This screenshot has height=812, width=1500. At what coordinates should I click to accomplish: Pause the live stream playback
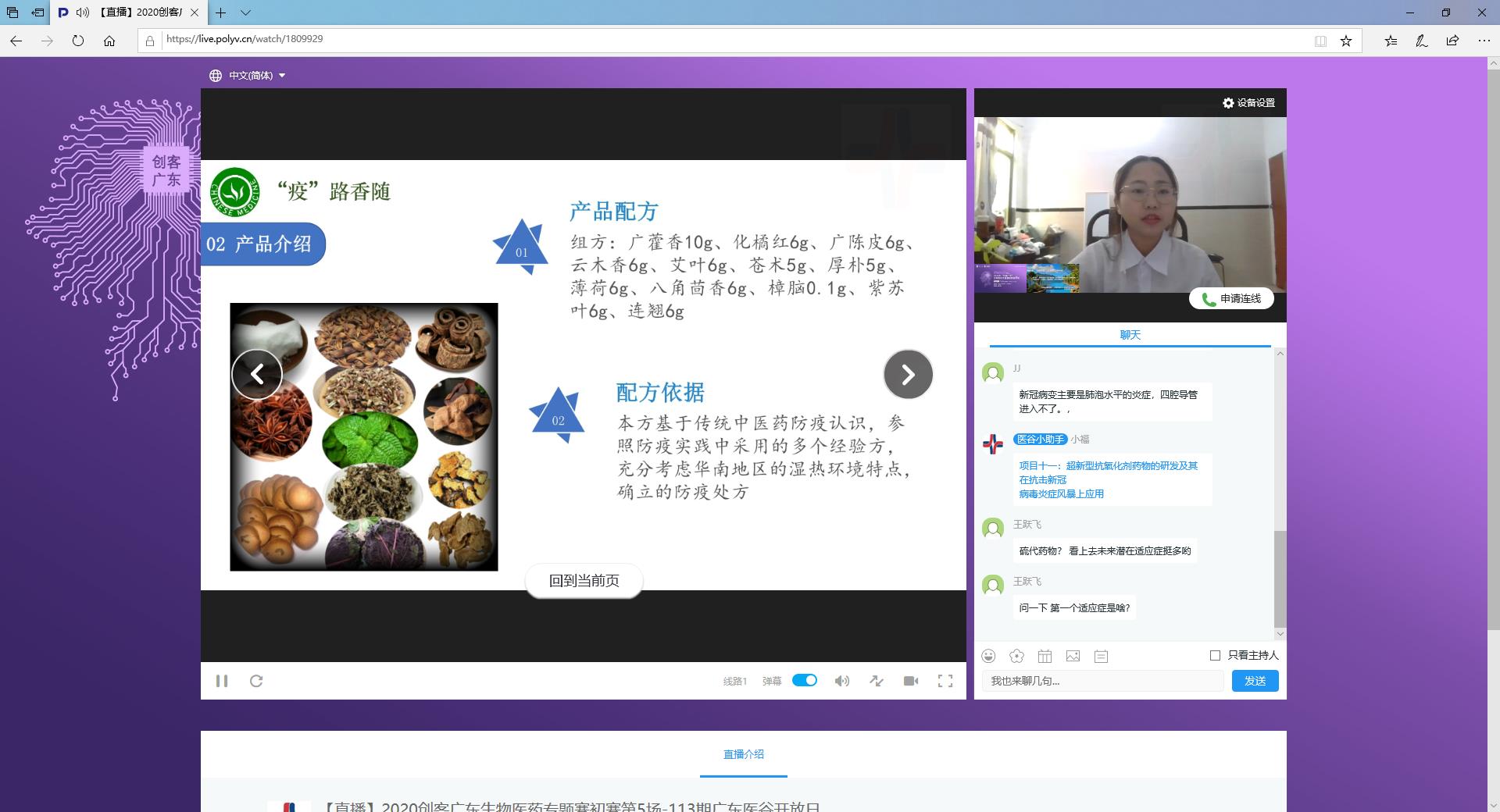tap(222, 681)
